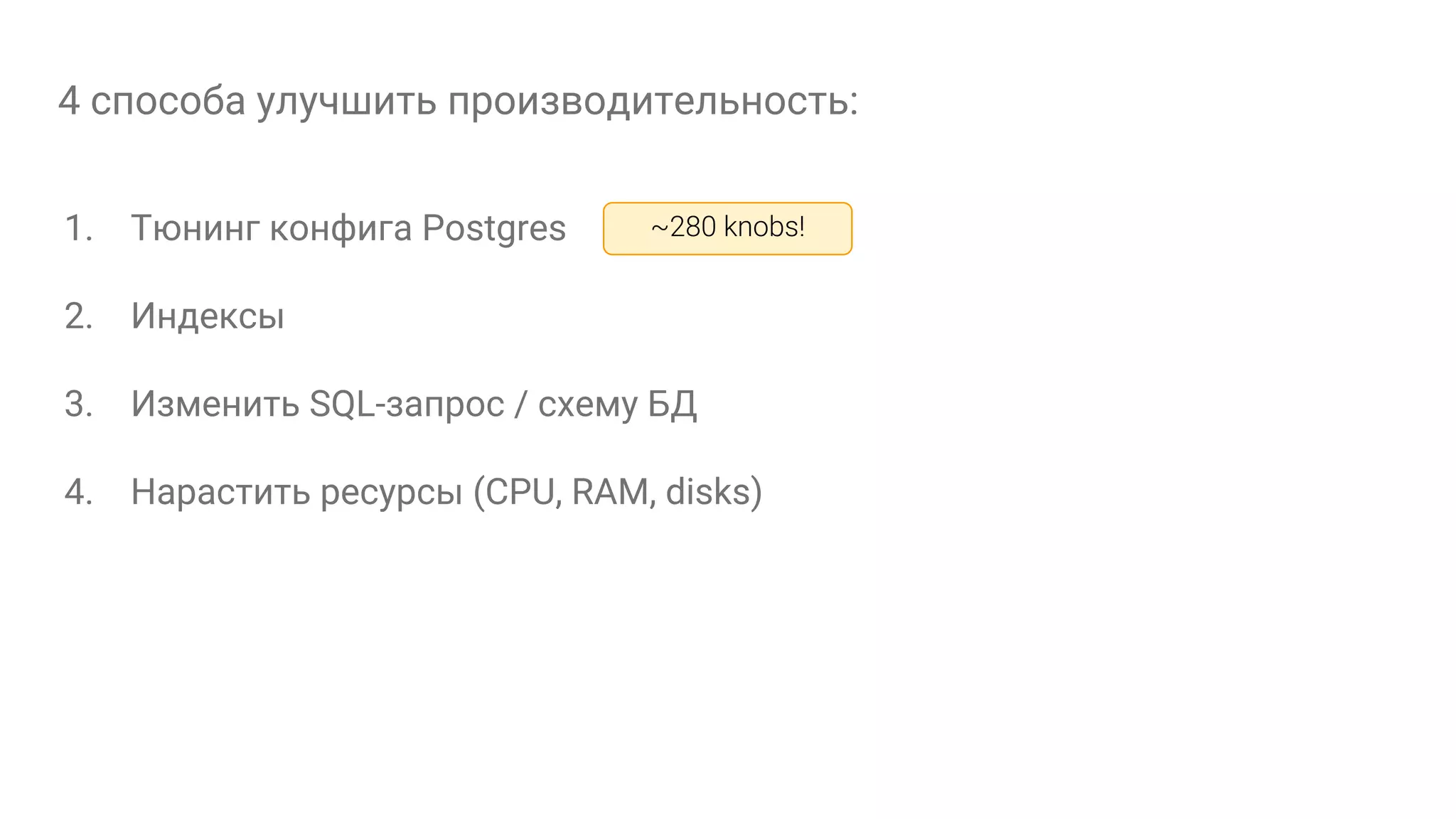The height and width of the screenshot is (819, 1456).
Task: Click list item 'Нарастить ресурсы (CPU, RAM, disks)'
Action: [446, 492]
